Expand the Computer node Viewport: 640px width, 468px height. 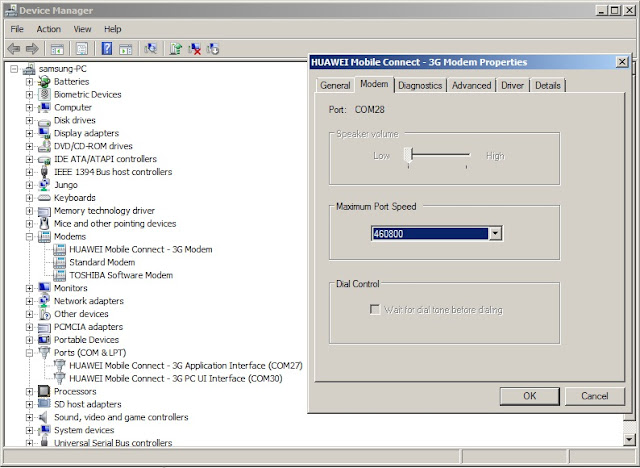coord(29,107)
